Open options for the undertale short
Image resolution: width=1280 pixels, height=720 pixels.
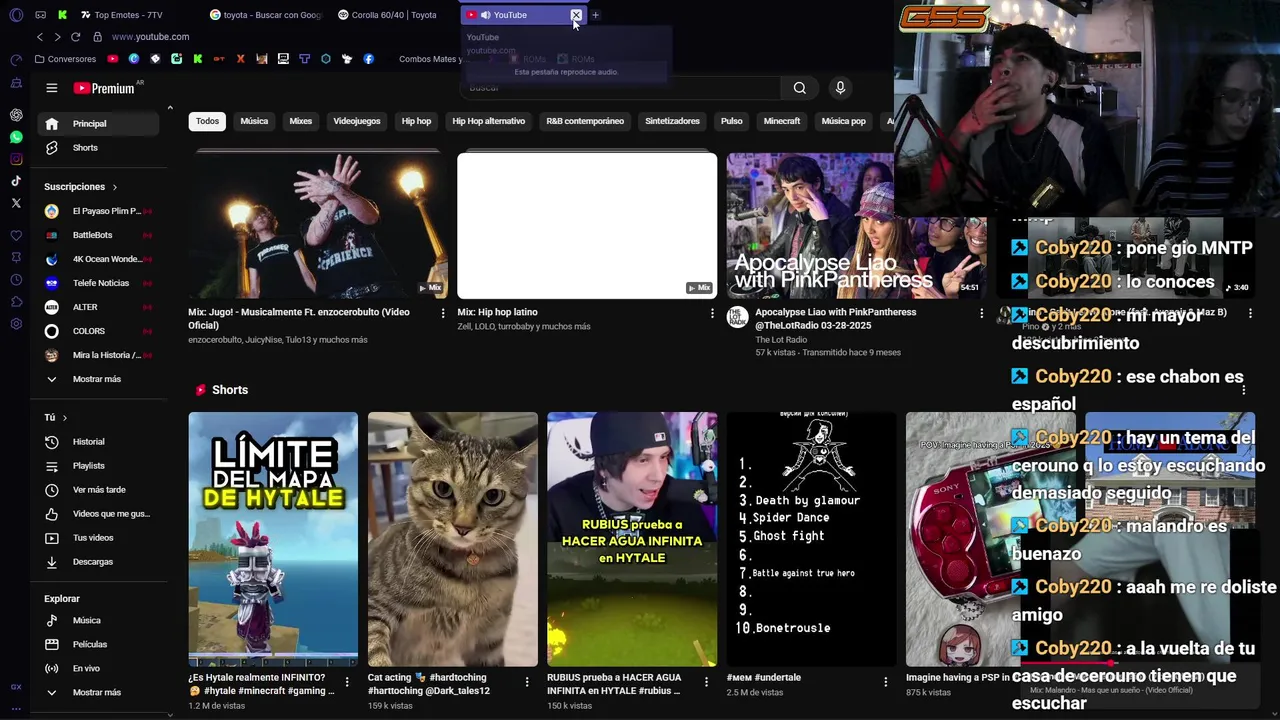tap(885, 682)
